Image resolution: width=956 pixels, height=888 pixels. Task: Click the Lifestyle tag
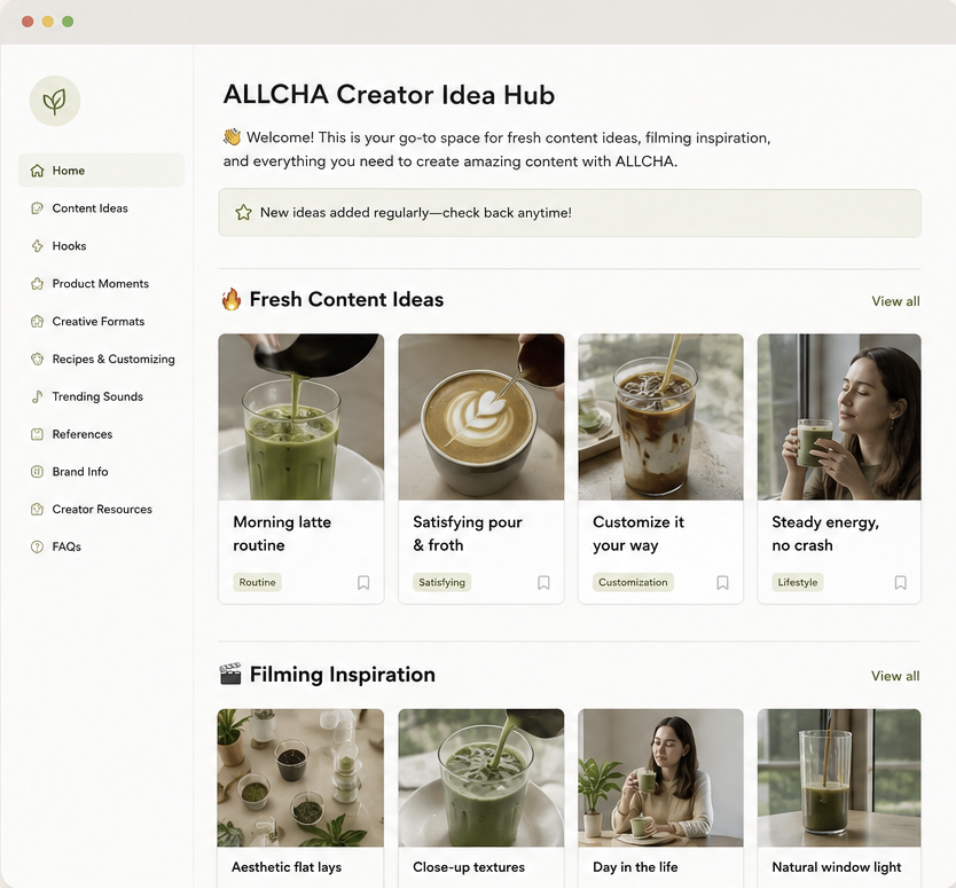[797, 582]
